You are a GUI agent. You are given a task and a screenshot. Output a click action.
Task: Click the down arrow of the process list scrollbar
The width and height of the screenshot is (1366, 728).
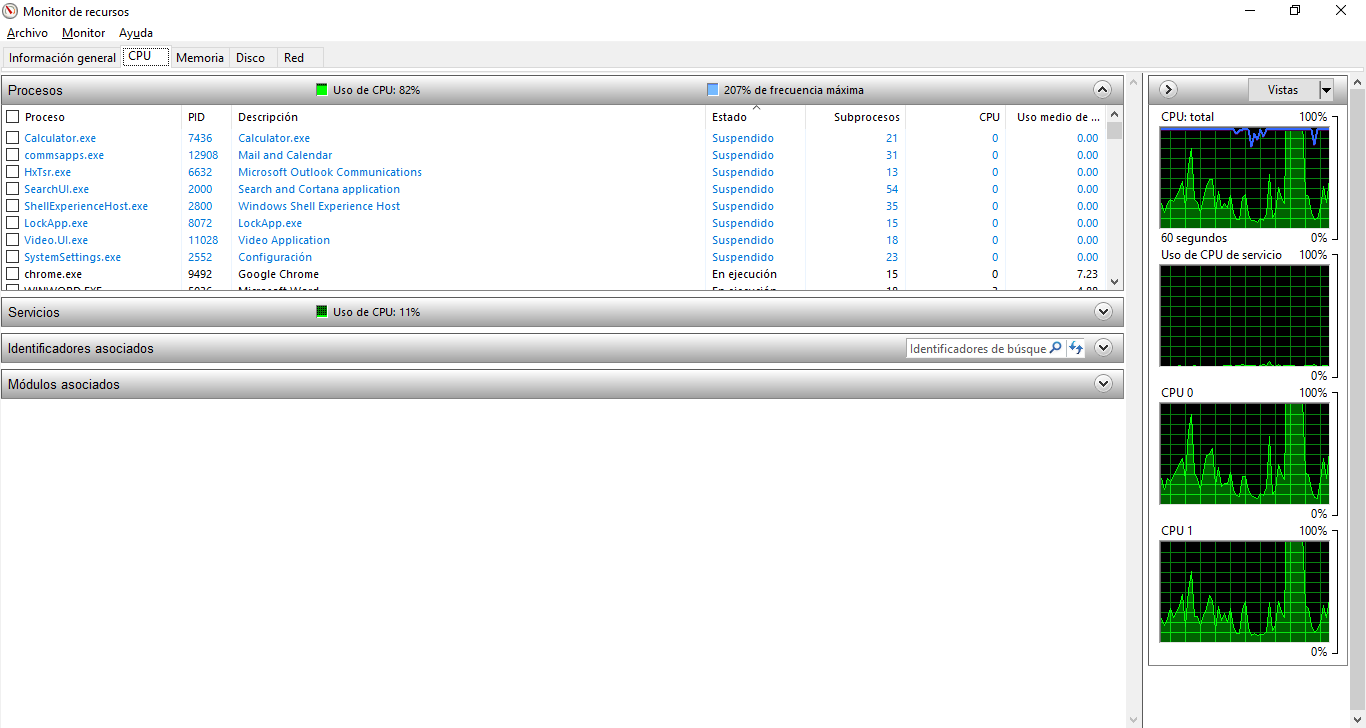1113,282
